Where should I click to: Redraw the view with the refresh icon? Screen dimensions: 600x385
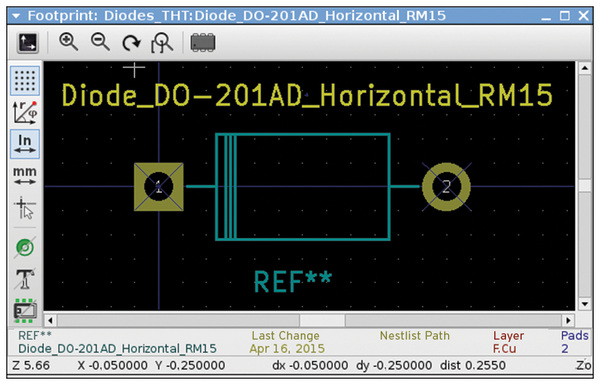click(131, 42)
